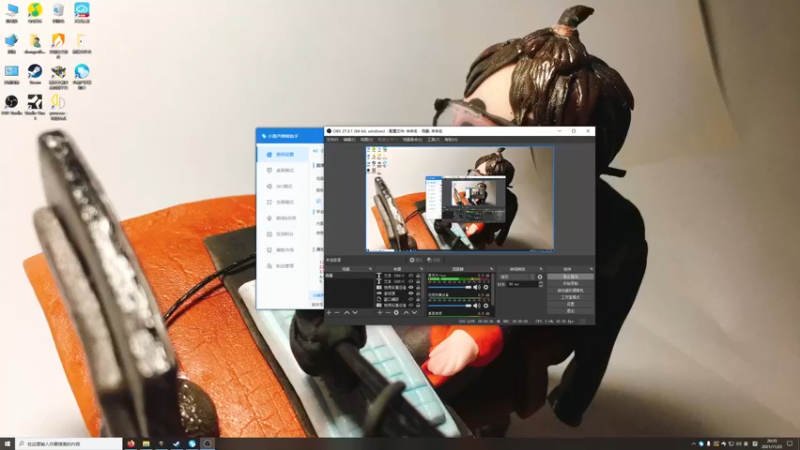Screen dimensions: 800x450
Task: Open Firefox from the taskbar
Action: [131, 443]
